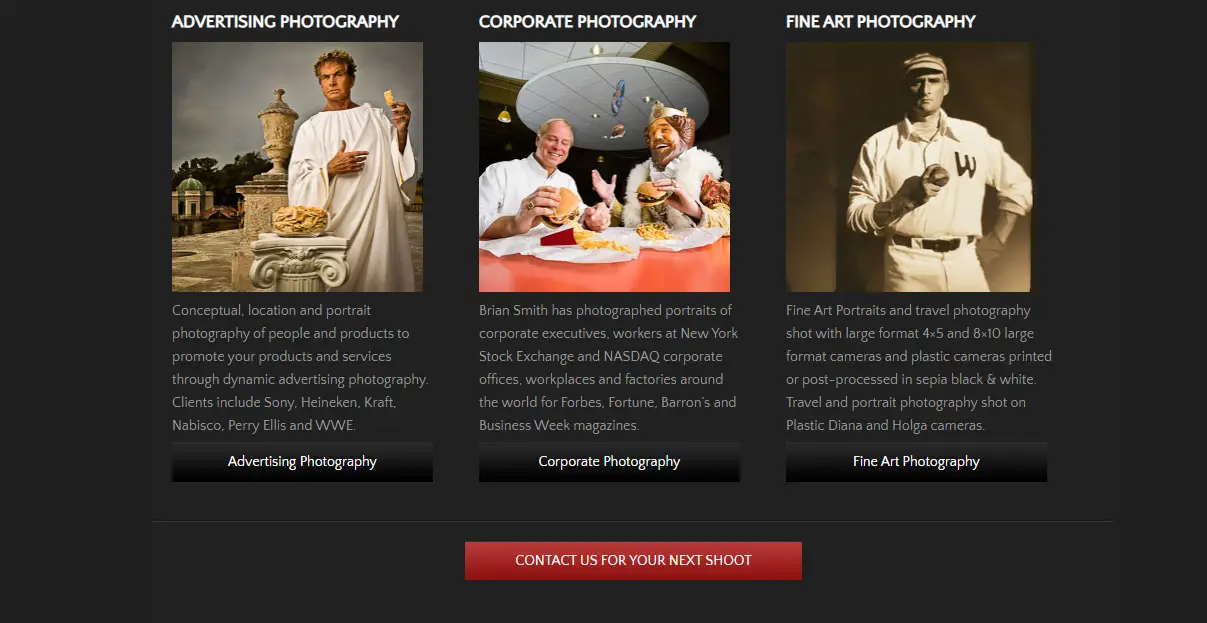Viewport: 1207px width, 623px height.
Task: Click the Advertising Photography heading
Action: click(285, 21)
